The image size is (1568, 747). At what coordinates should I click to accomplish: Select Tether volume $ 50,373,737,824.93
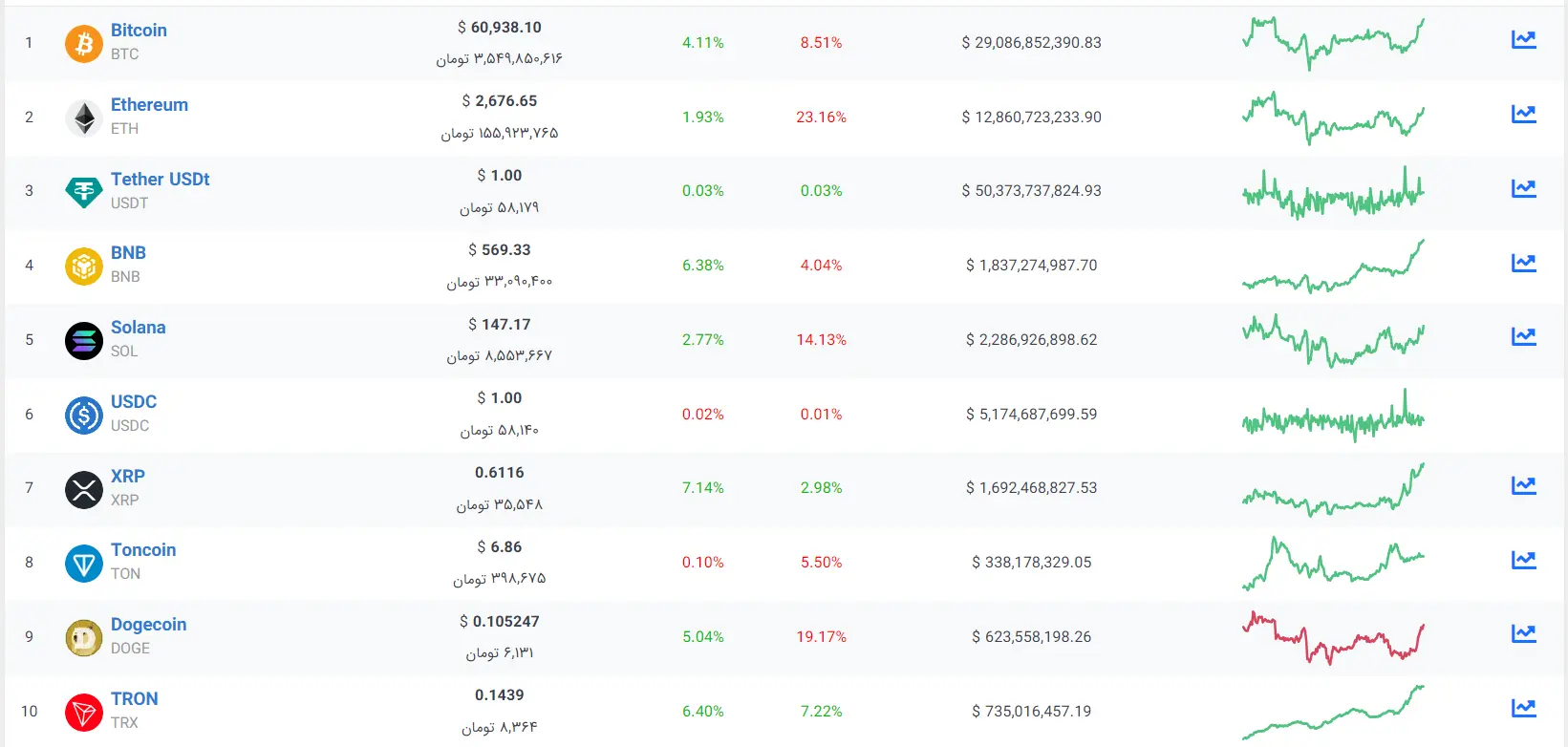(1032, 191)
